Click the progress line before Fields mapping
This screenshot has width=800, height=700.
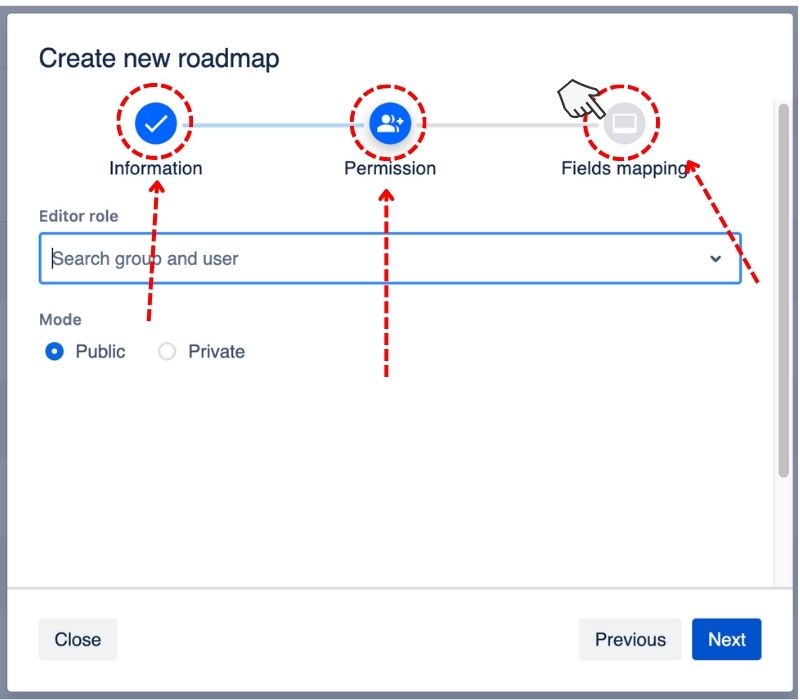pyautogui.click(x=500, y=125)
